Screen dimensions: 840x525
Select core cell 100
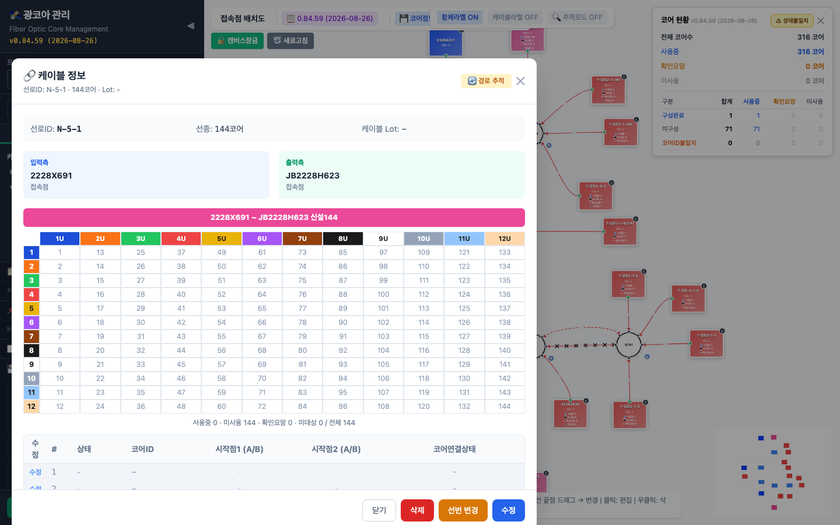pos(383,294)
